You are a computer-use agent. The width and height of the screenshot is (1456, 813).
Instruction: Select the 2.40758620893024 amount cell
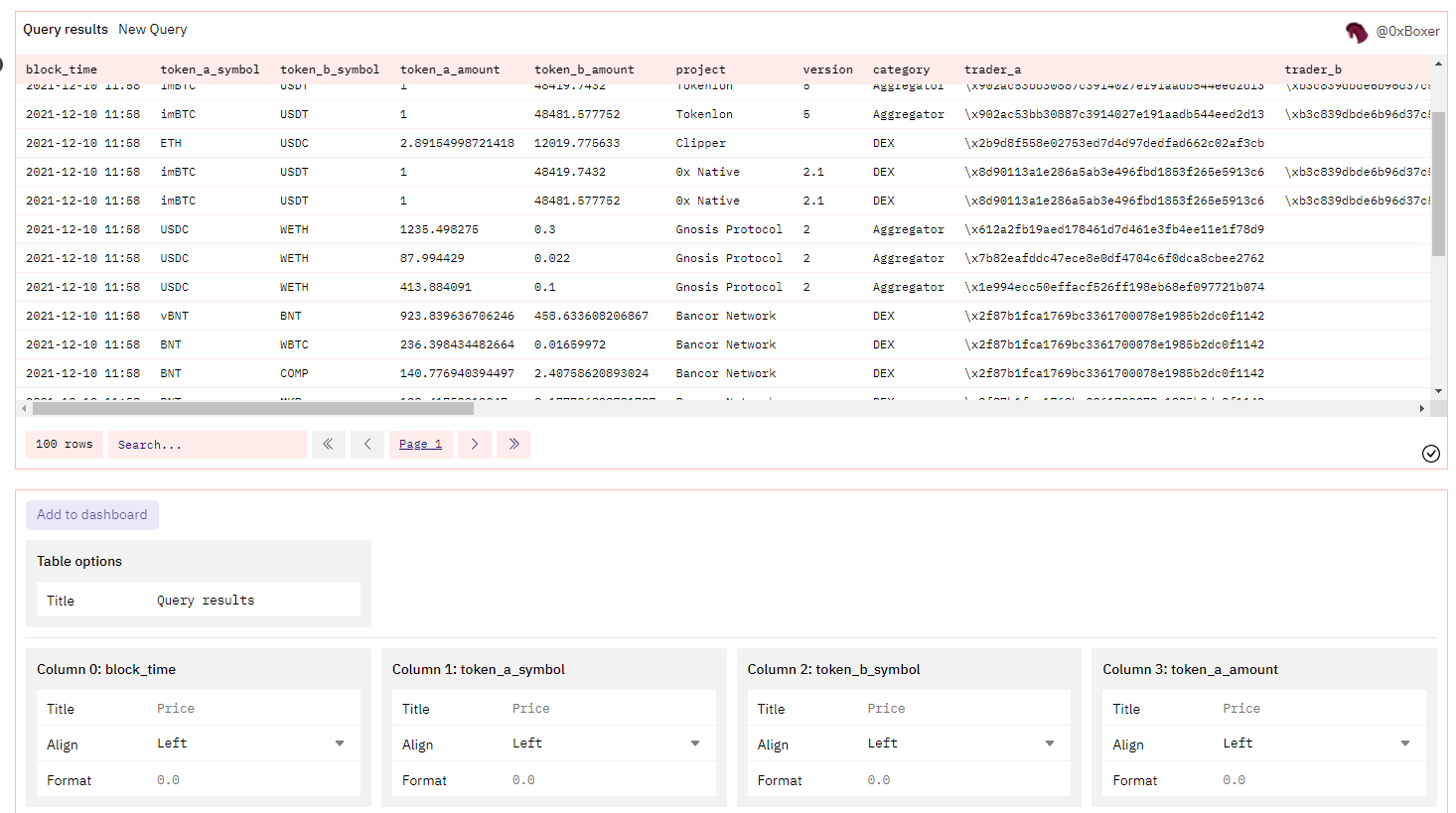[x=591, y=373]
